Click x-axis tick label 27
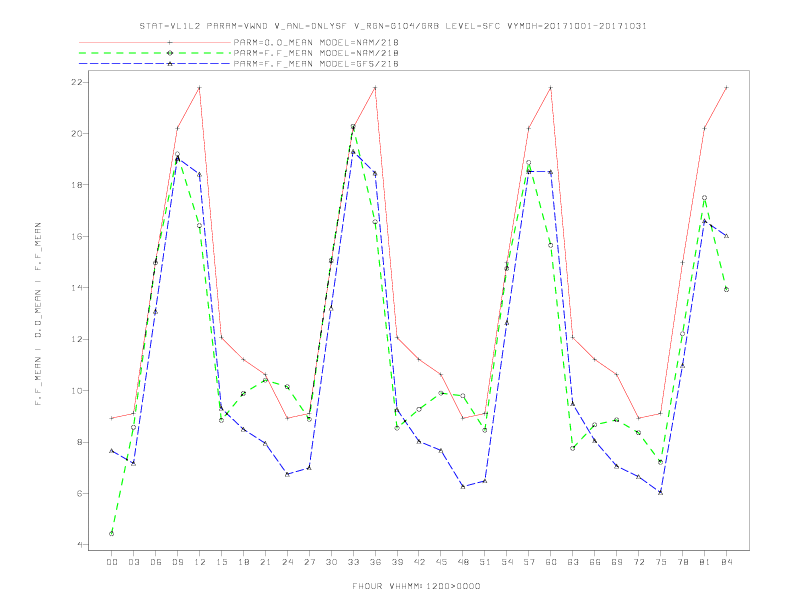Image resolution: width=792 pixels, height=612 pixels. [309, 562]
